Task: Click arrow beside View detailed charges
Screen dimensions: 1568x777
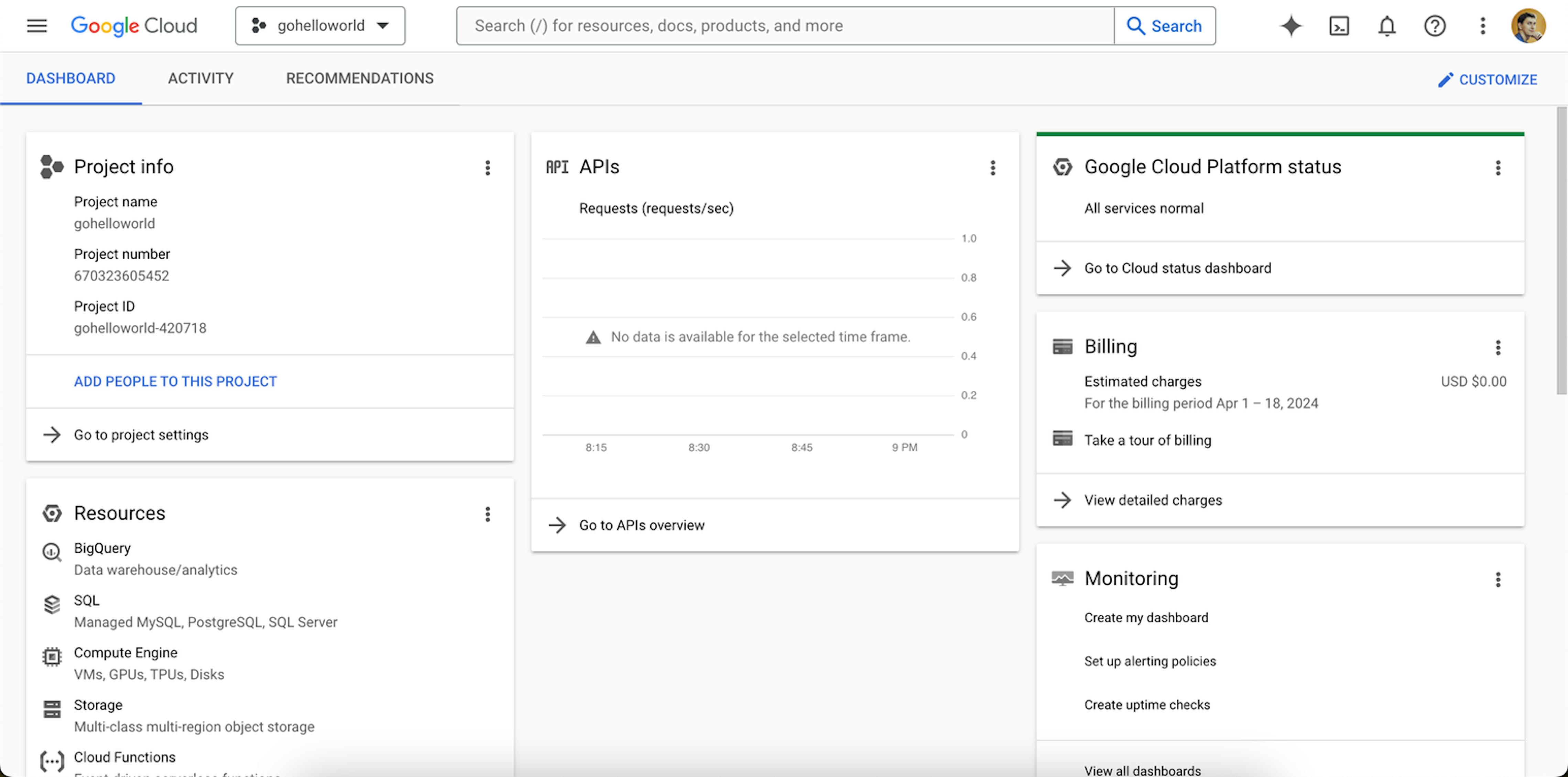Action: [1062, 500]
